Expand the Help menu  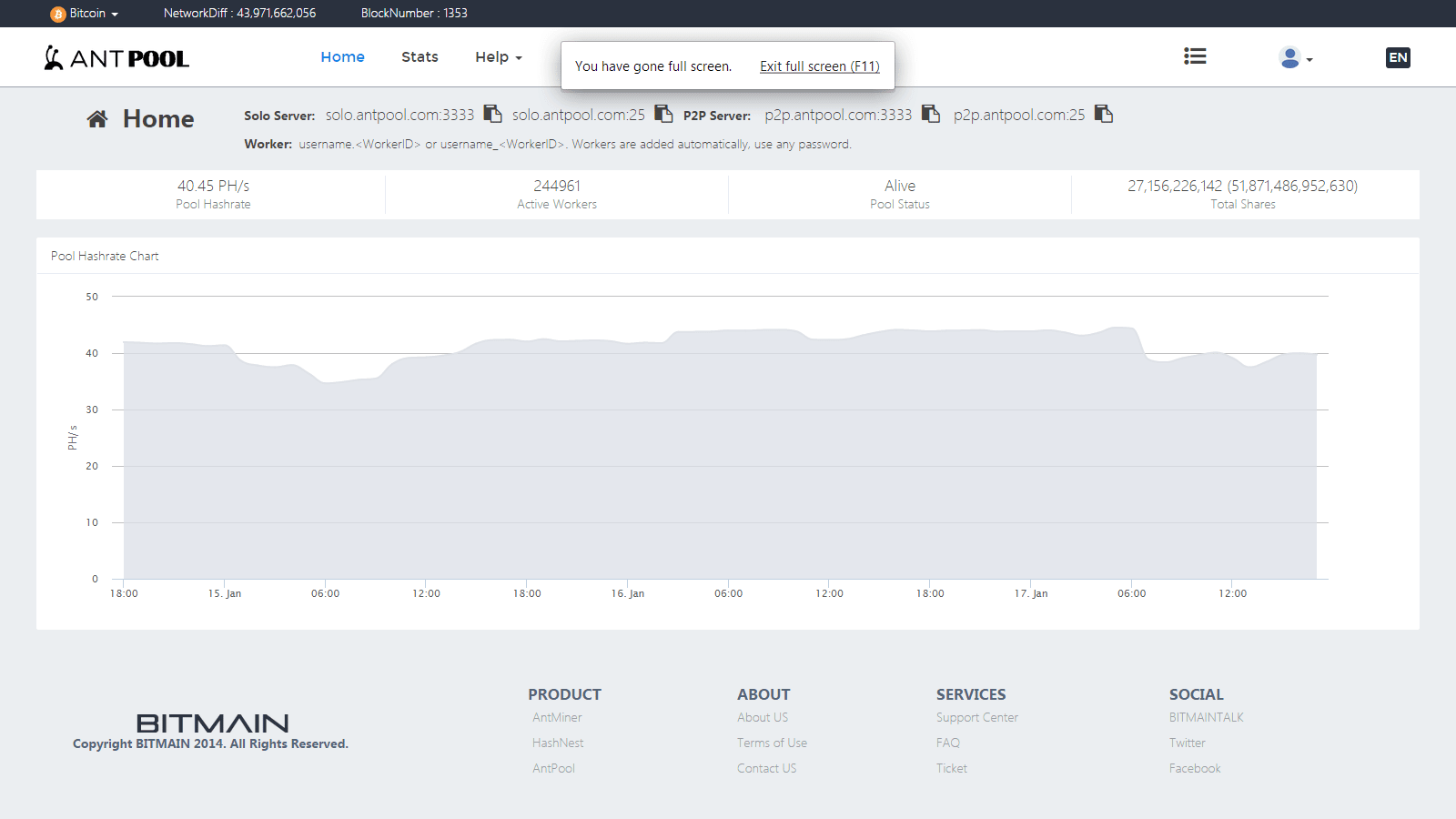(498, 56)
